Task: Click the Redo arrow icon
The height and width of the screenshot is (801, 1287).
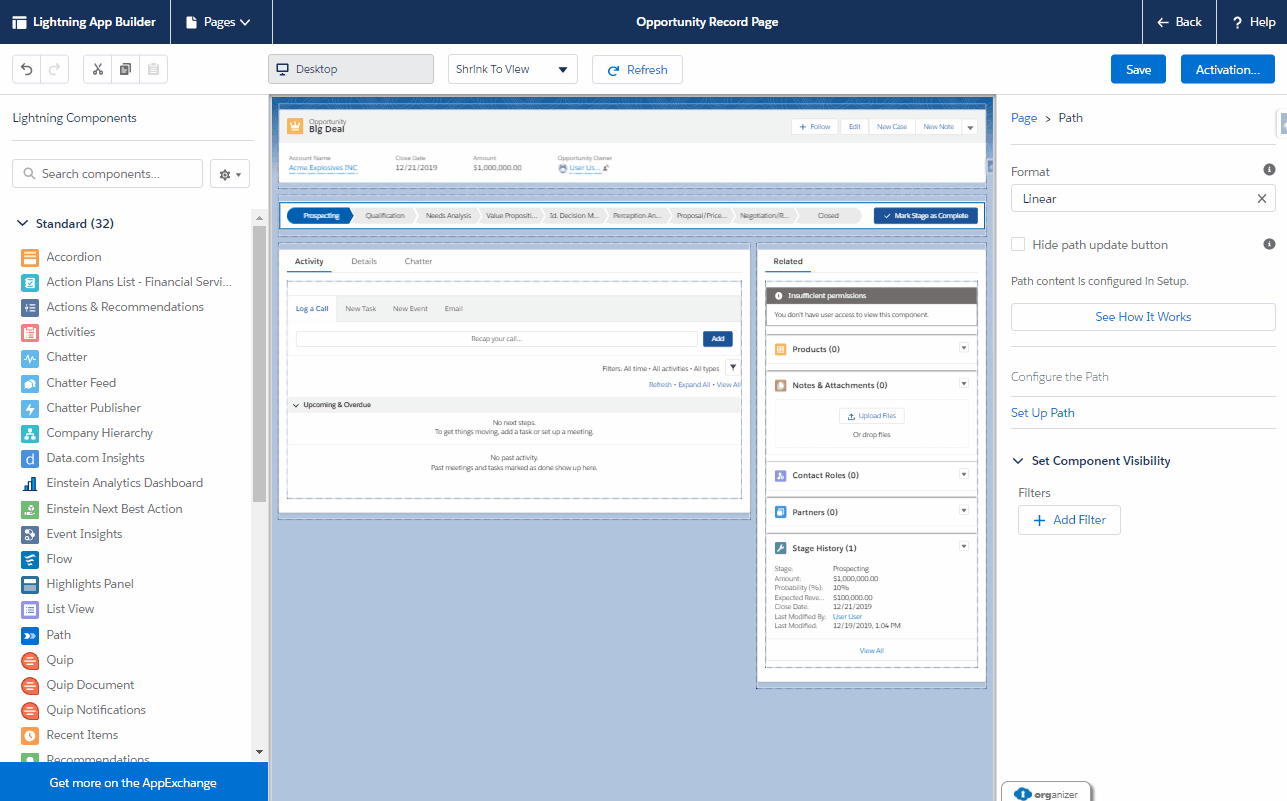Action: [x=54, y=69]
